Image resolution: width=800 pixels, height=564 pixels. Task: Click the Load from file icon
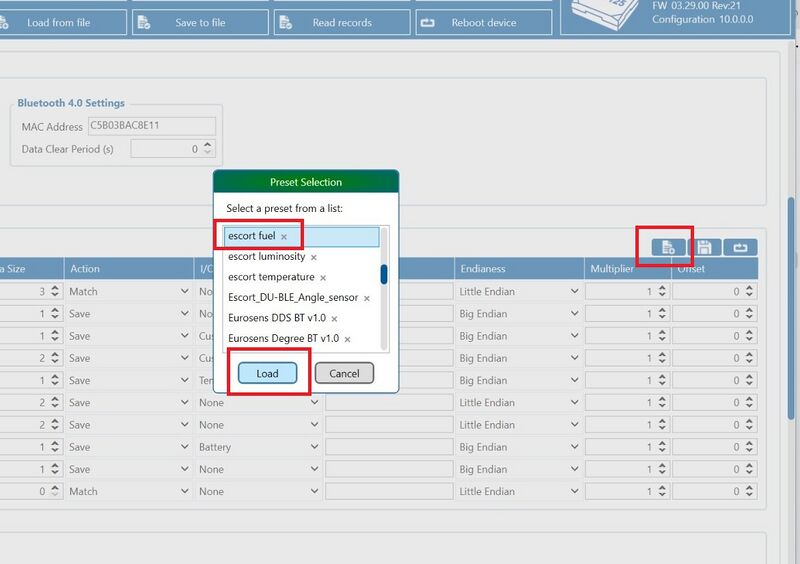point(3,22)
